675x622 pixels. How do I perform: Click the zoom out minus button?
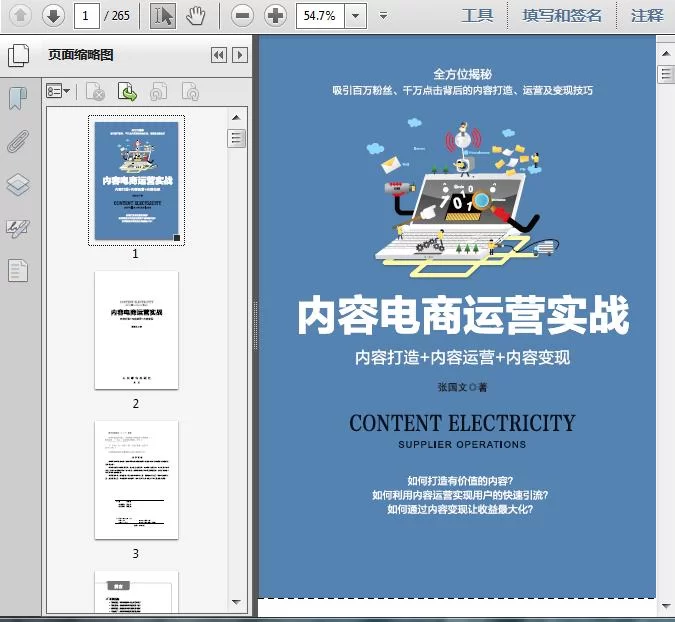[241, 15]
